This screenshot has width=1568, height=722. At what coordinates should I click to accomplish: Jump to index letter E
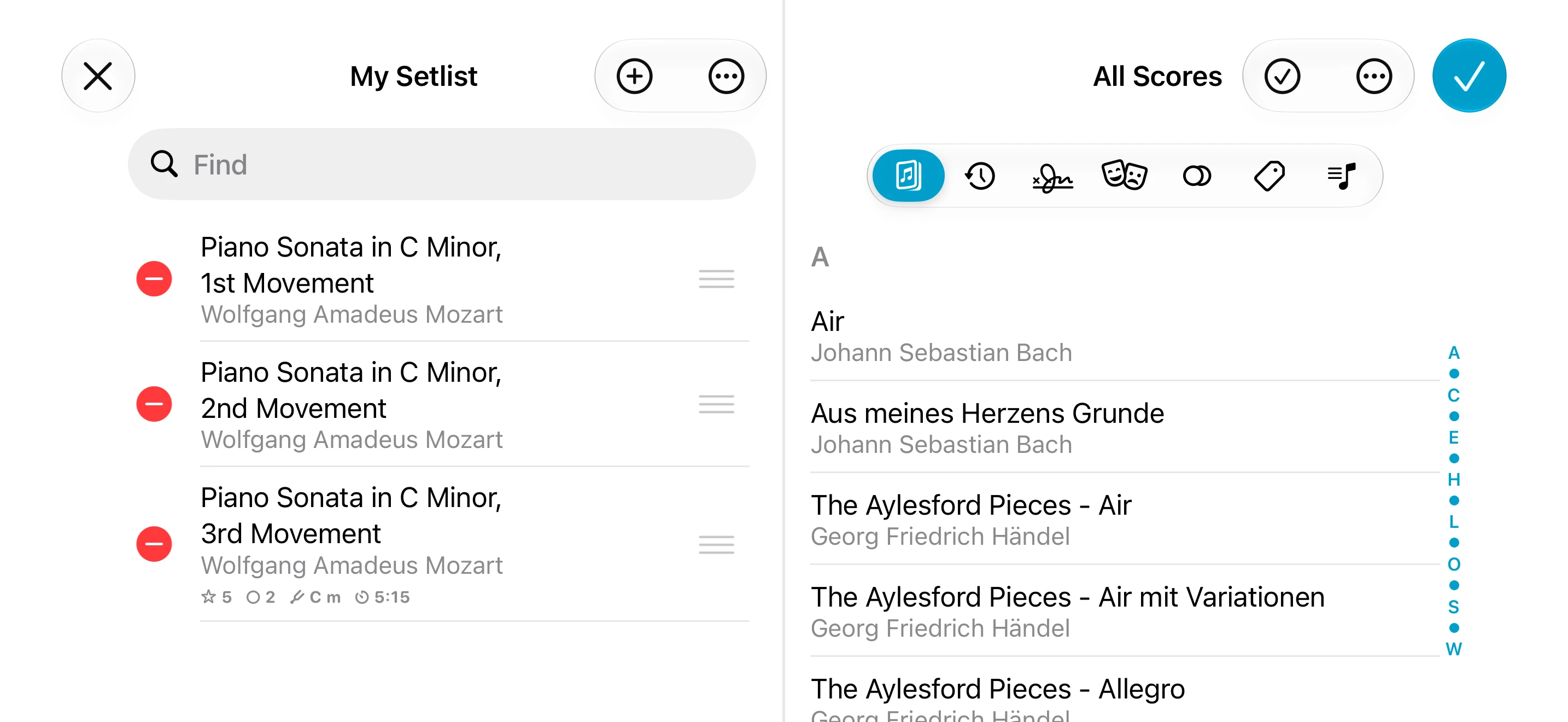[x=1454, y=437]
